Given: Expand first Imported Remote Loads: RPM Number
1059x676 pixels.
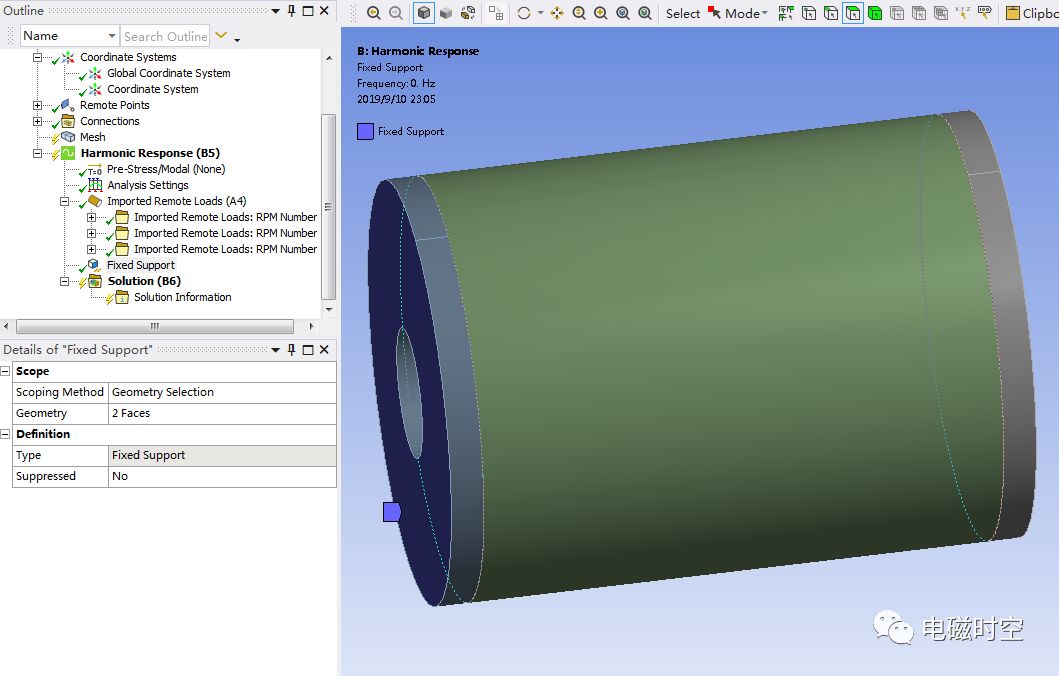Looking at the screenshot, I should pos(92,217).
